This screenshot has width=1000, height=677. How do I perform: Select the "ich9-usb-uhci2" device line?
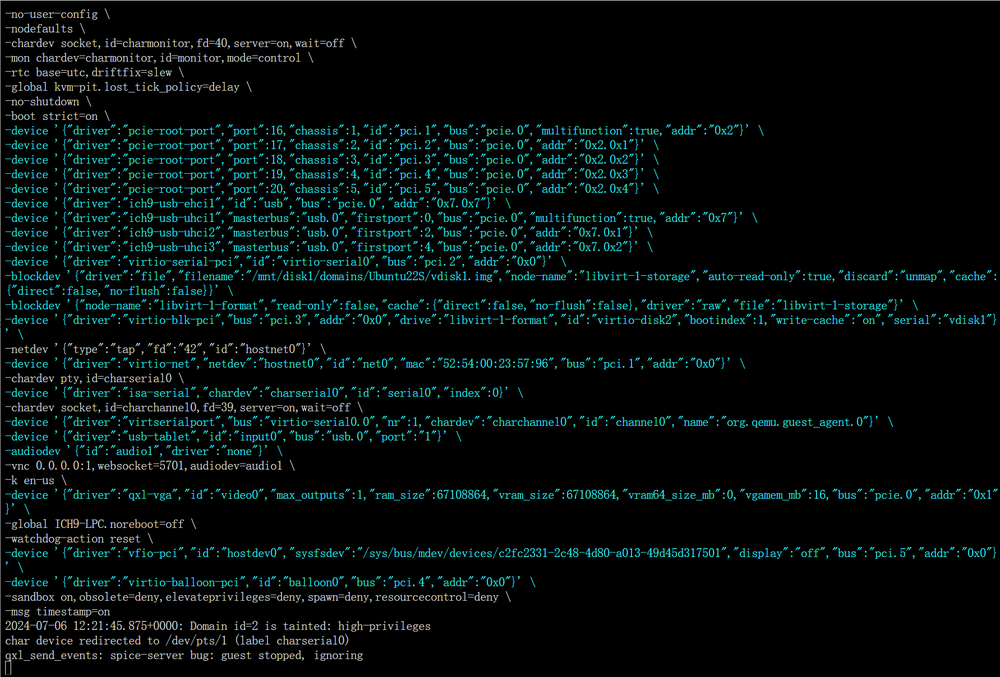[329, 233]
